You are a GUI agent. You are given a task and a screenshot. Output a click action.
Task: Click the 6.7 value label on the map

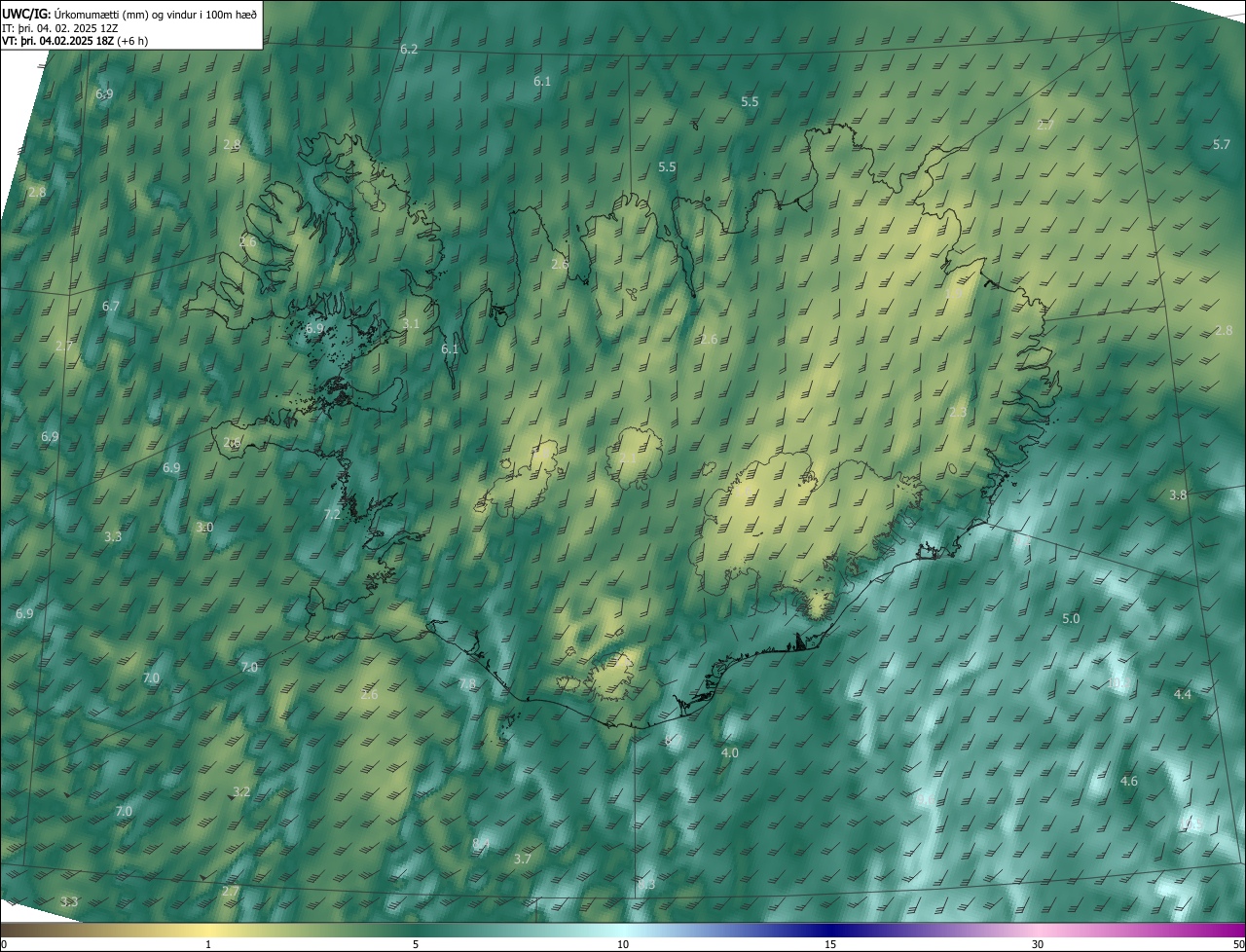(111, 306)
